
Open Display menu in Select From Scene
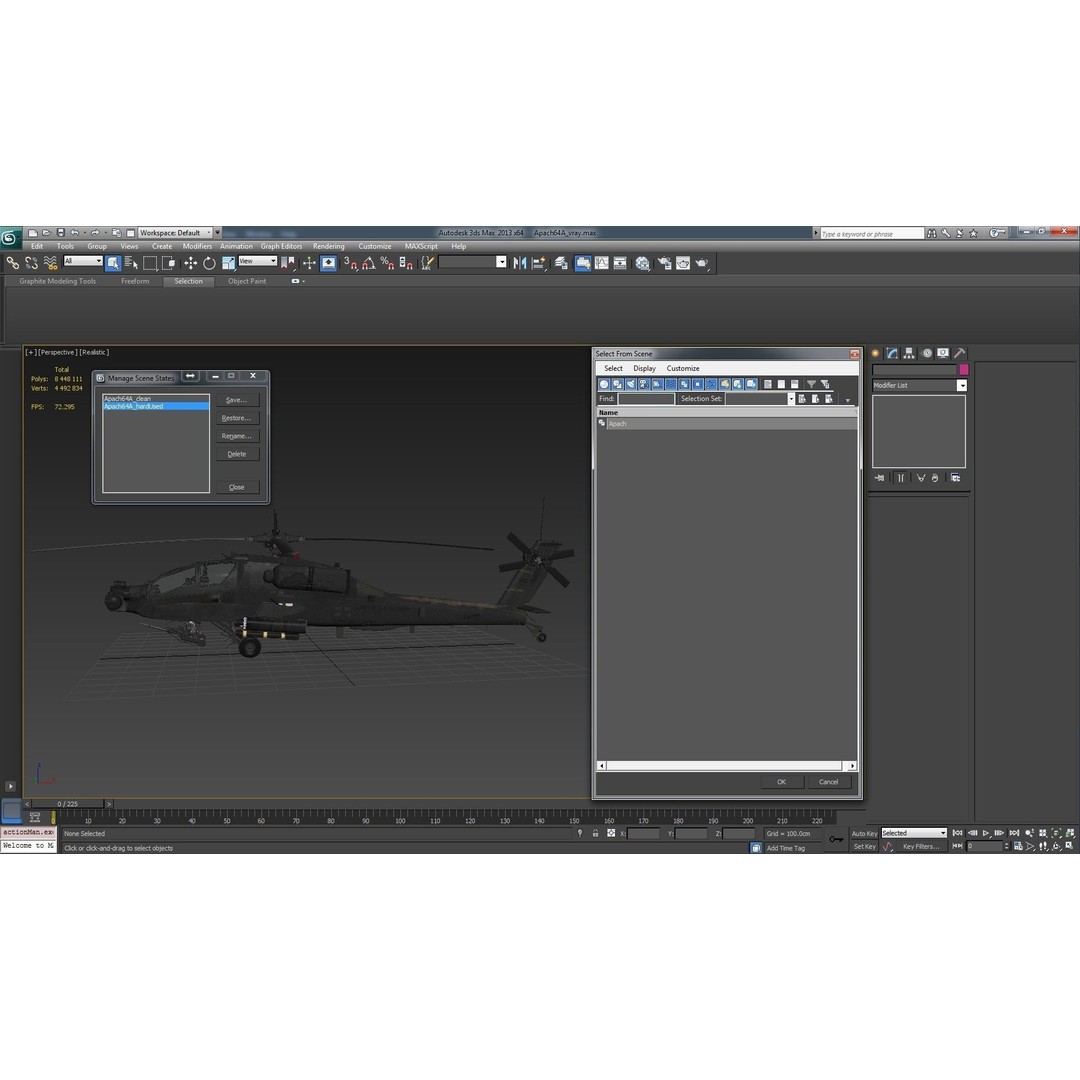[x=644, y=368]
